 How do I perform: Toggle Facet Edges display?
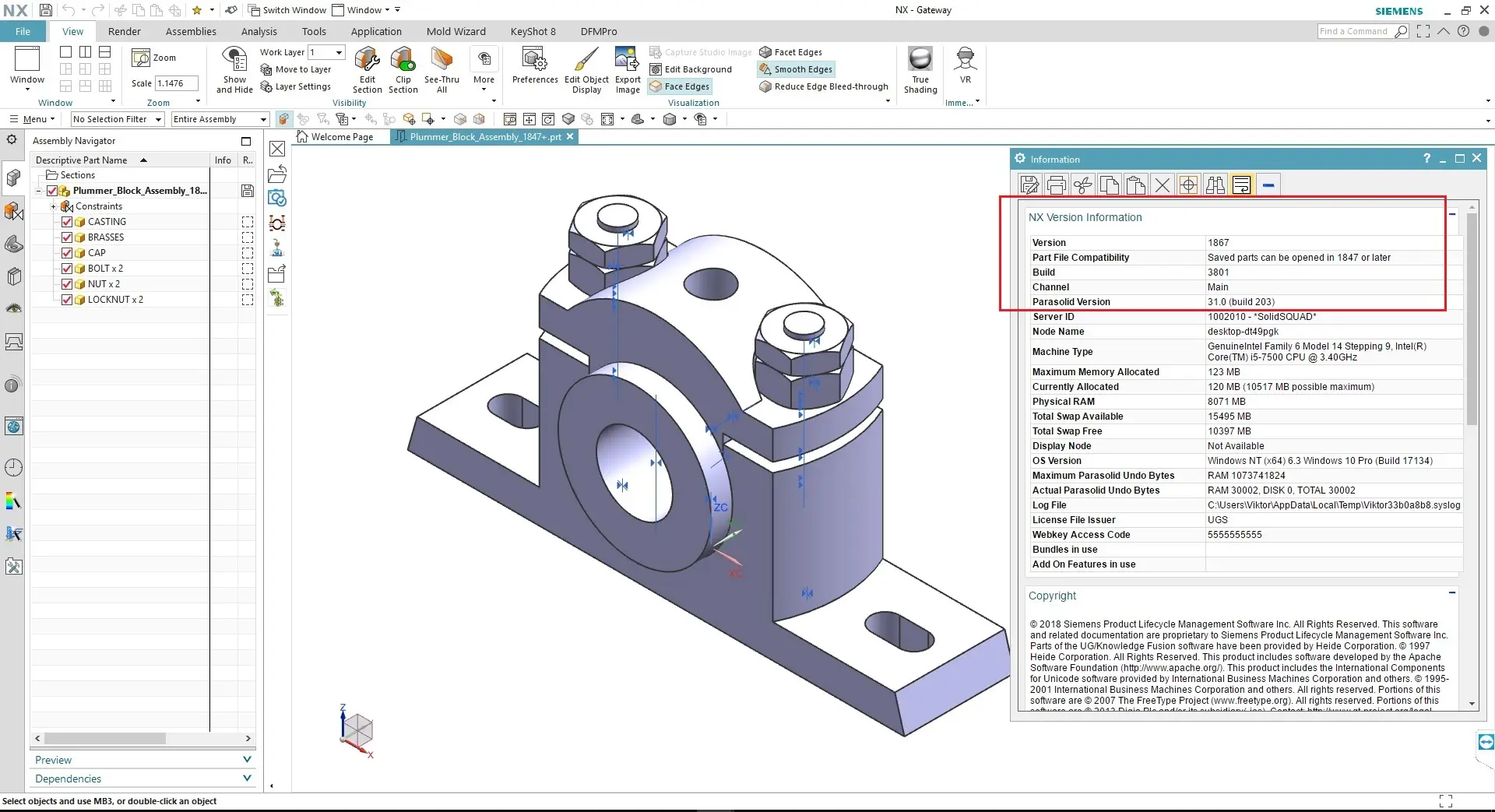coord(791,52)
